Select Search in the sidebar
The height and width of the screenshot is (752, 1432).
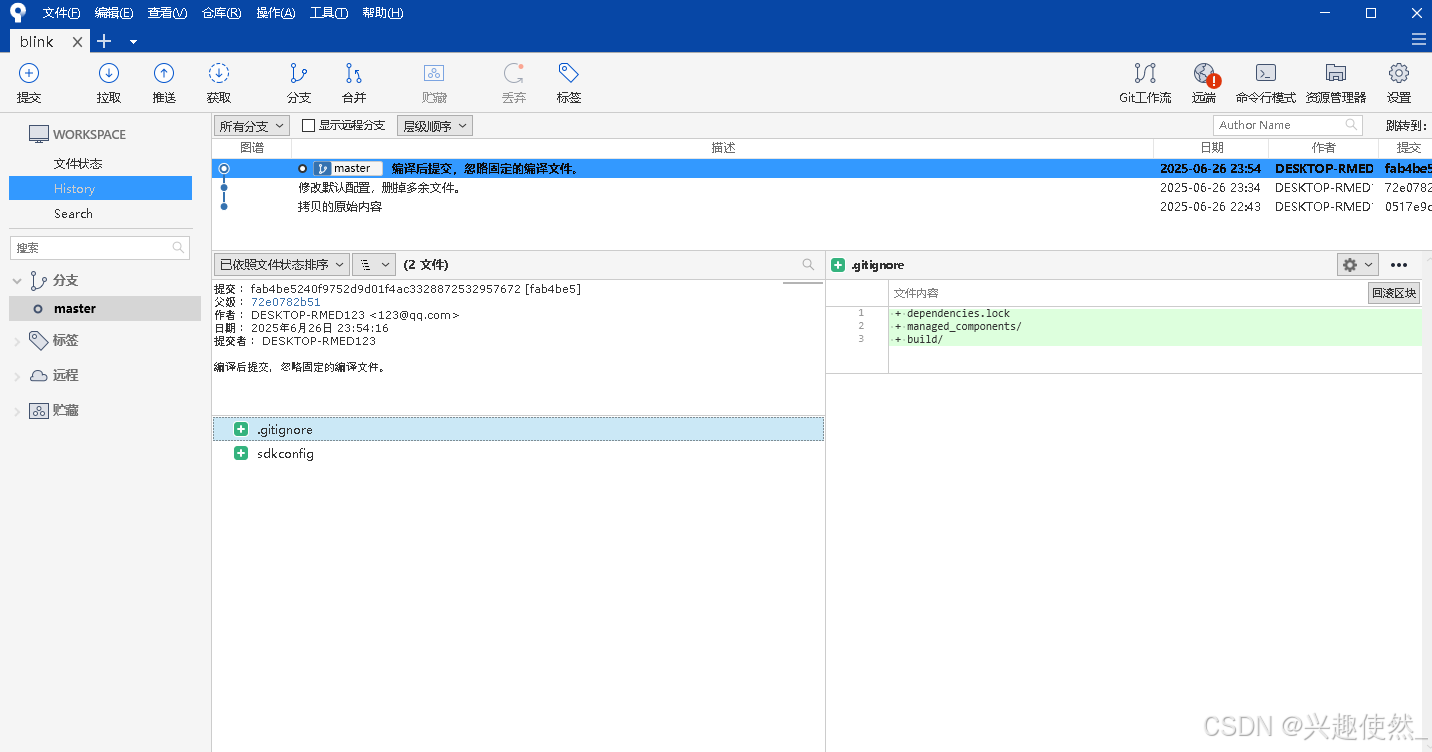tap(73, 214)
